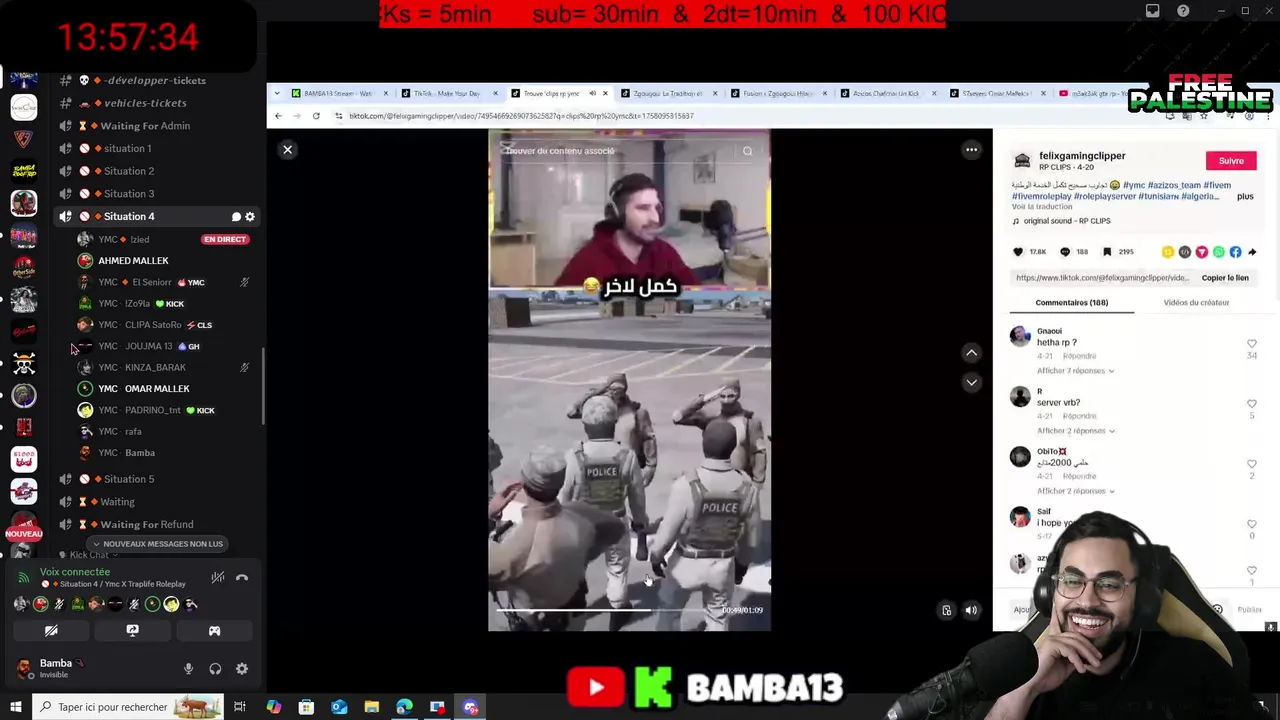1280x720 pixels.
Task: Bookmark the video with the favorites icon
Action: pos(1107,252)
